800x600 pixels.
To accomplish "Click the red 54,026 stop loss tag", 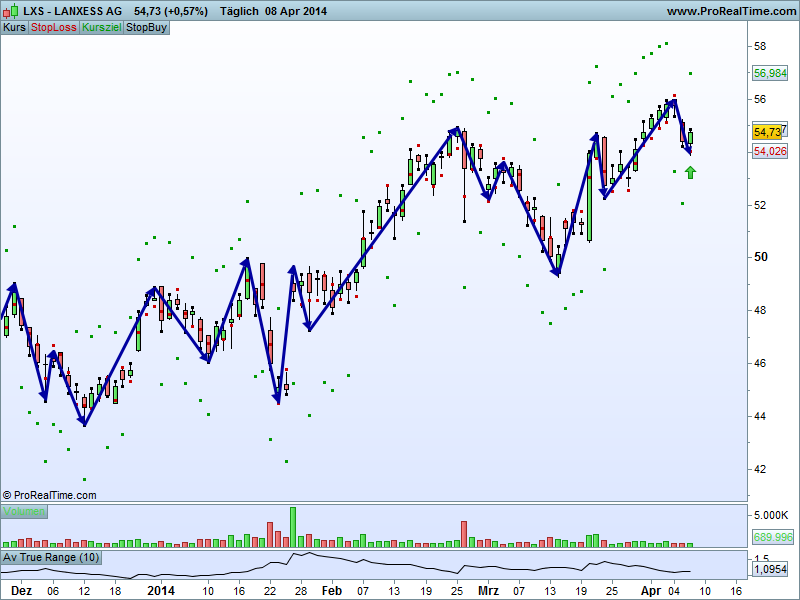I will 770,151.
